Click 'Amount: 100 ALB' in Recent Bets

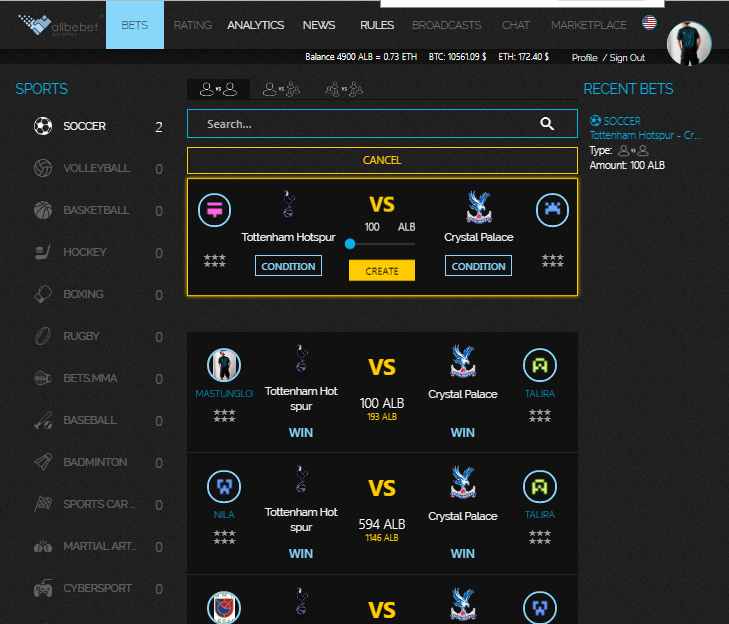pyautogui.click(x=627, y=166)
